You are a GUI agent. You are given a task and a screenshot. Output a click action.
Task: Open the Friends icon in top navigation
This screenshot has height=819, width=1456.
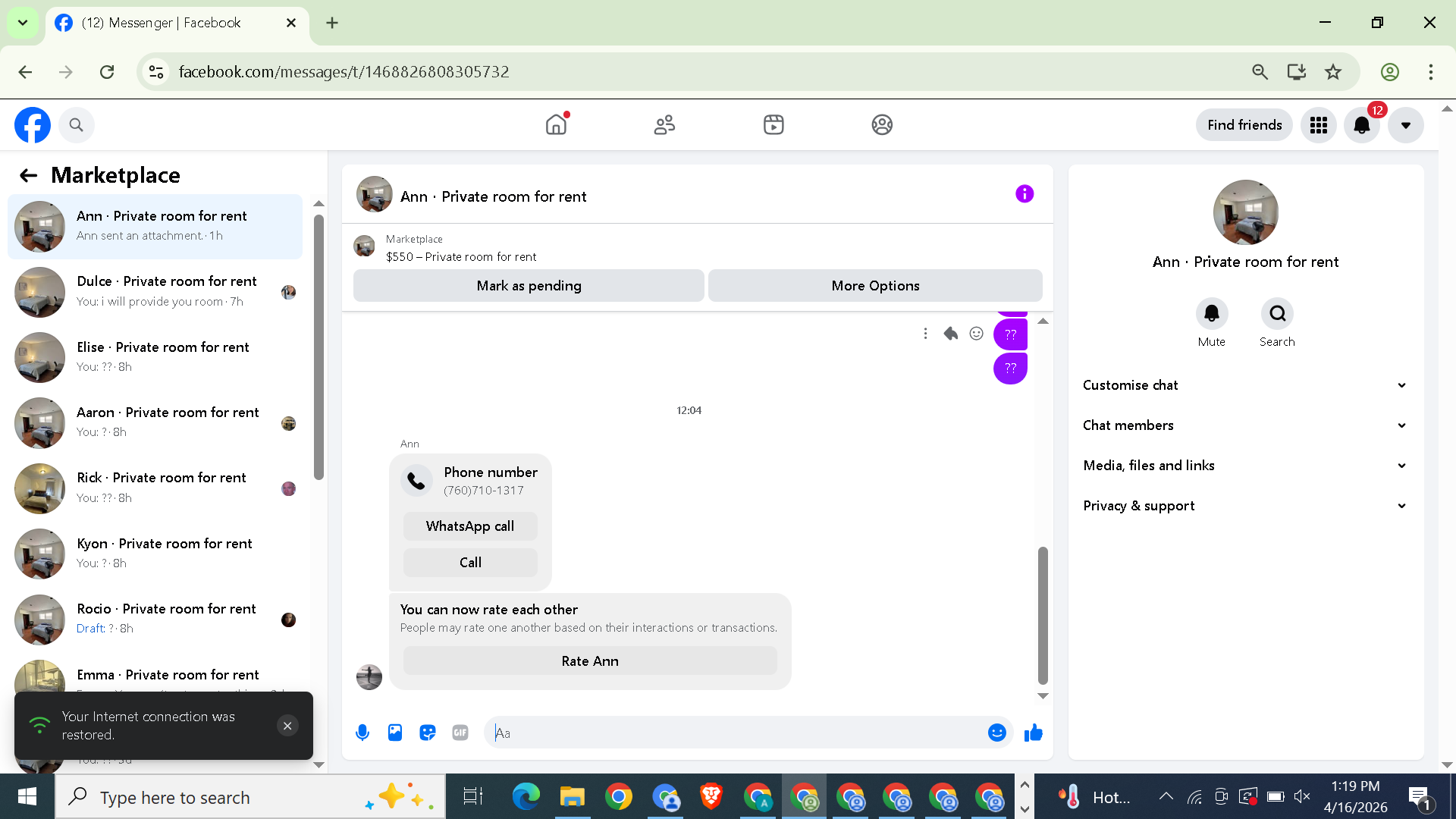665,124
